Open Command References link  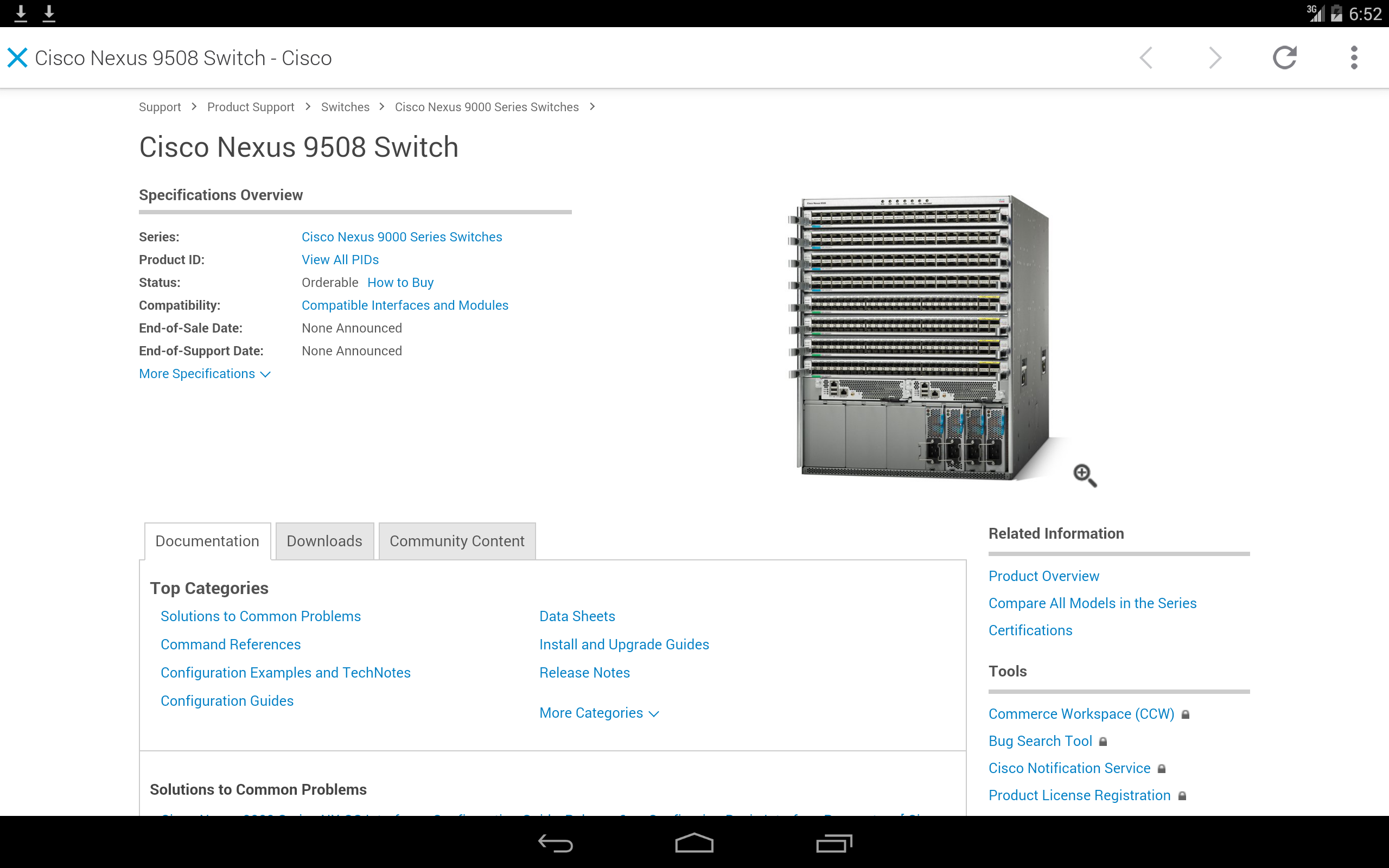tap(230, 644)
